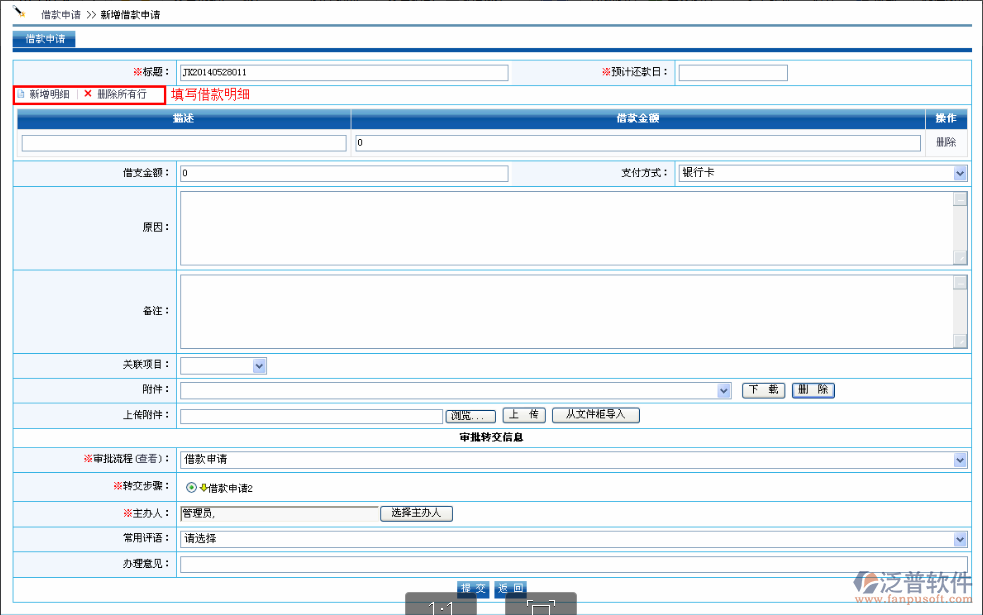Open the 审批流程 dropdown

point(960,460)
